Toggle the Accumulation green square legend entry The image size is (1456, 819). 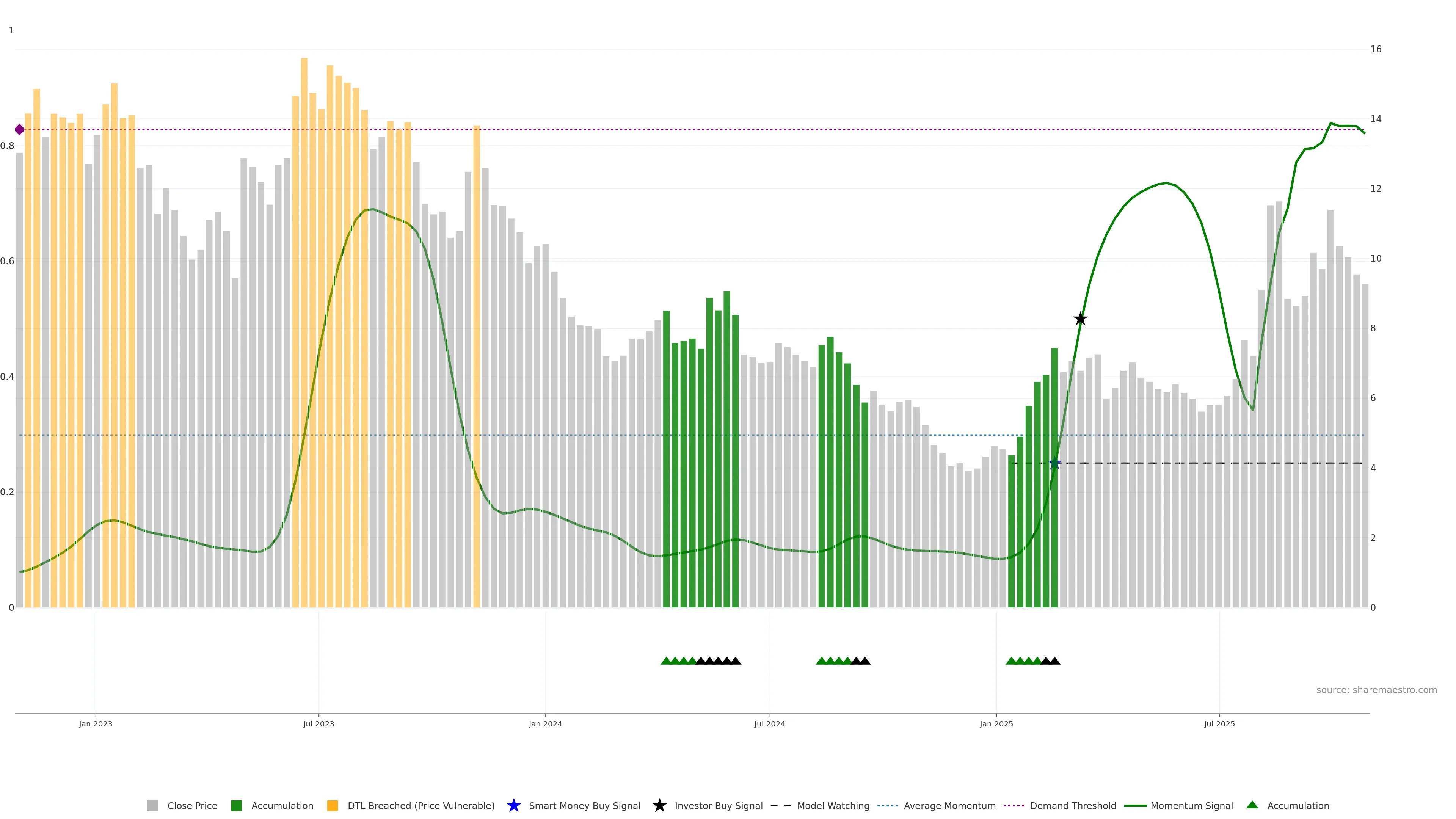[x=236, y=805]
